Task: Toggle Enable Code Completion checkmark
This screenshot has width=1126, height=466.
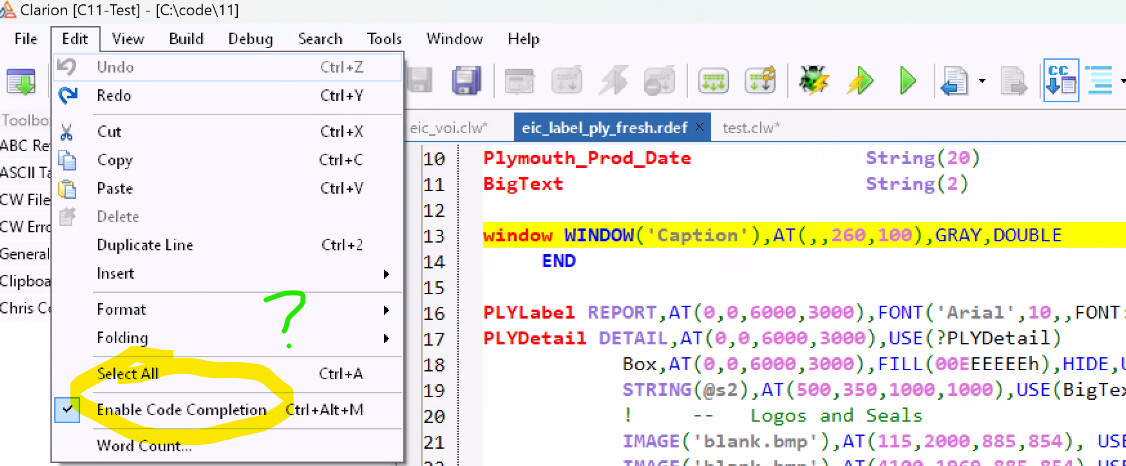Action: (x=181, y=410)
